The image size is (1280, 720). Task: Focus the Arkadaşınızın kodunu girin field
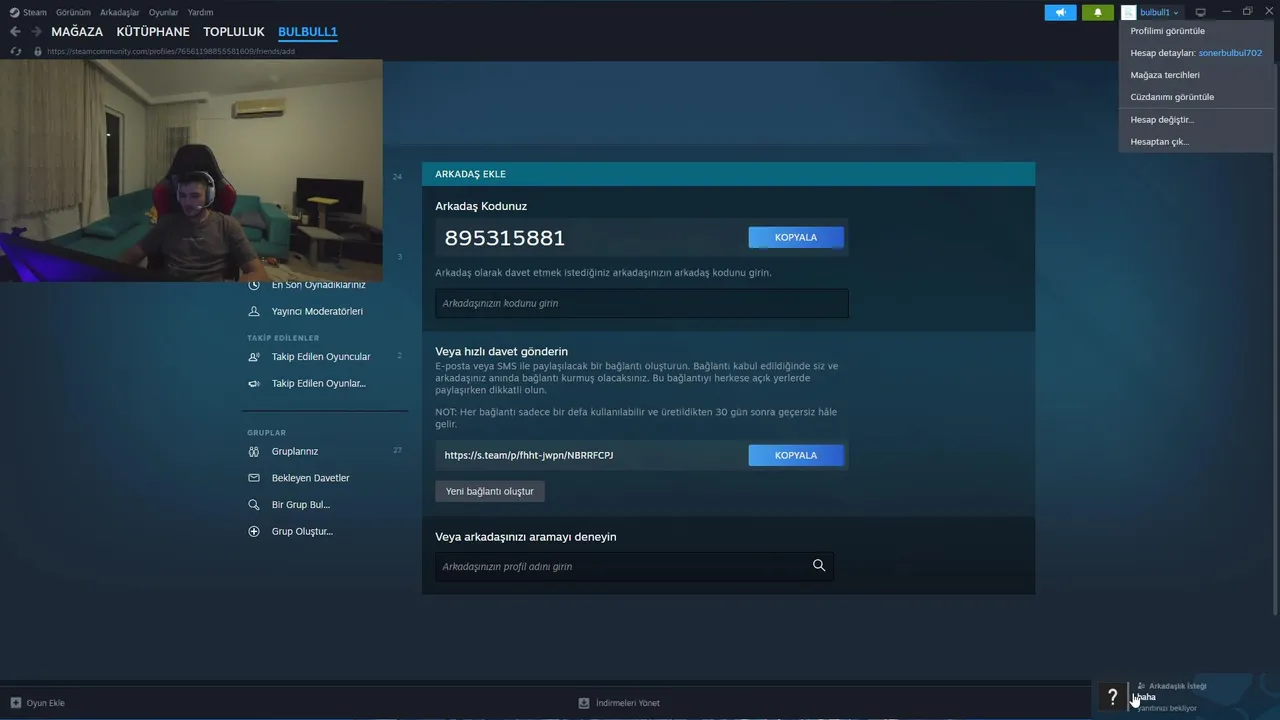tap(641, 303)
